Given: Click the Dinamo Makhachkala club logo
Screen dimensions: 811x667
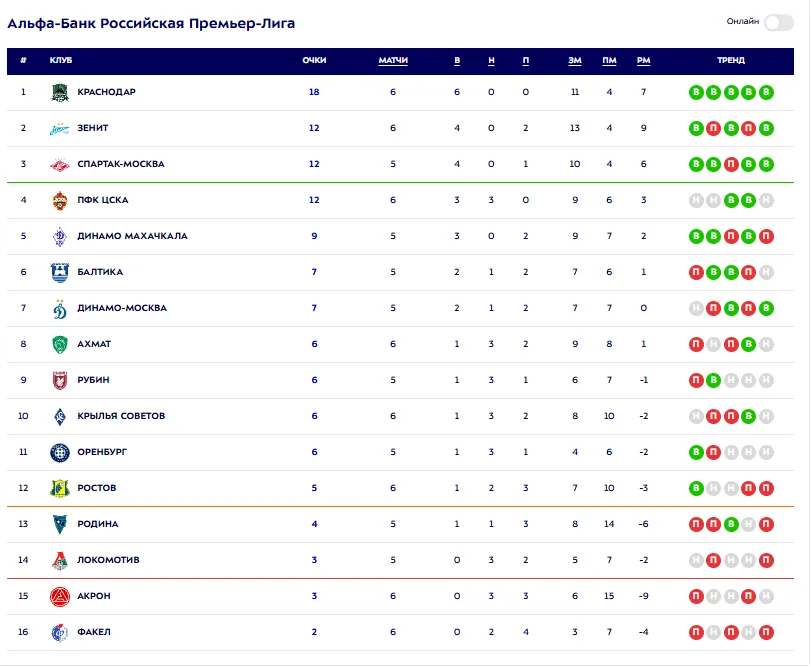Looking at the screenshot, I should pos(60,236).
